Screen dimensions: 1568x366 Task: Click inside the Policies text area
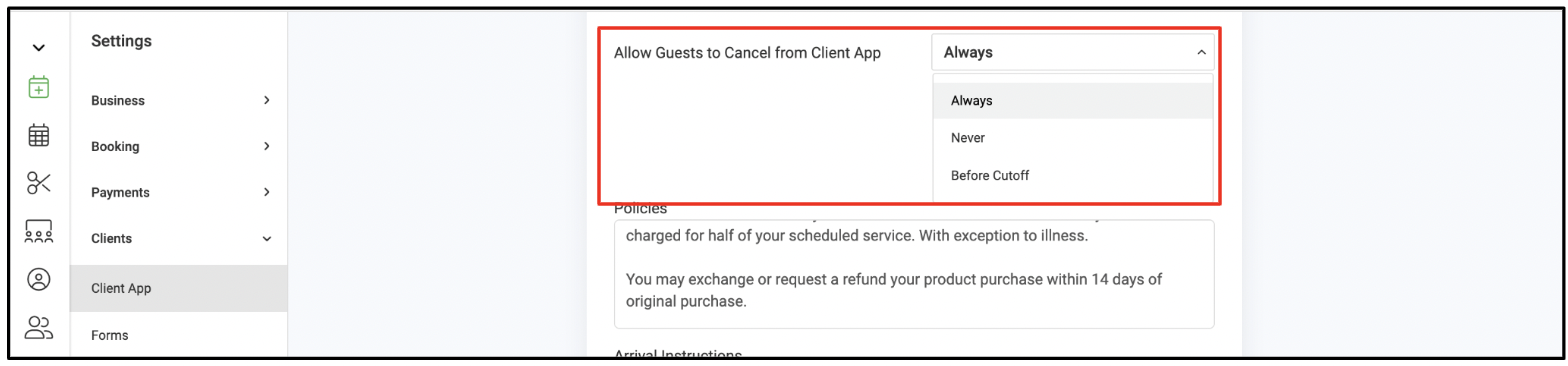click(x=914, y=274)
